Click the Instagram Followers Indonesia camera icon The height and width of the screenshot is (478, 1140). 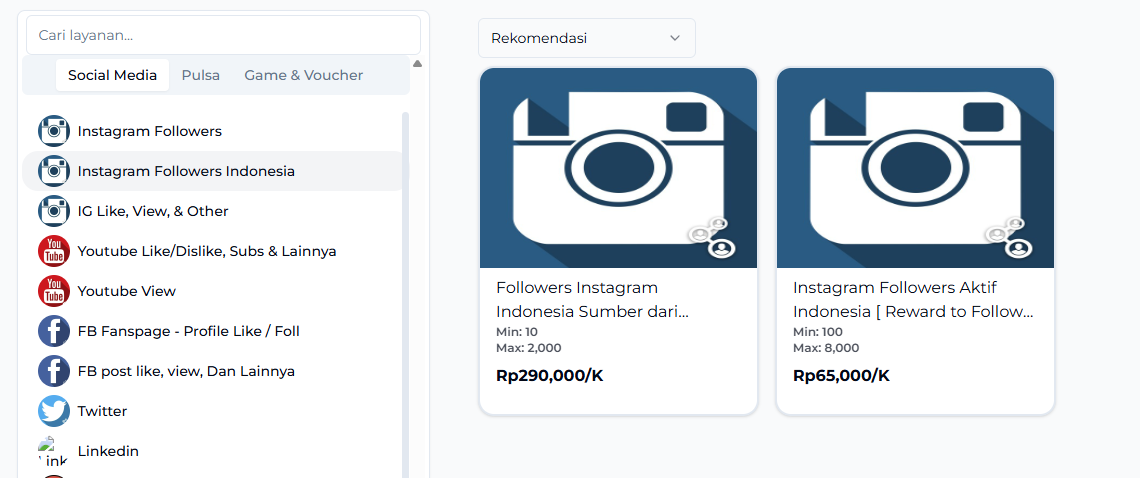point(54,171)
